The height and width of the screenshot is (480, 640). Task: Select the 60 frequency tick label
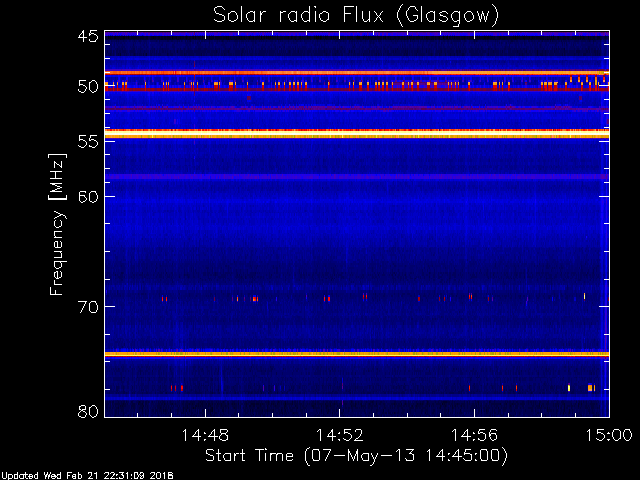click(x=88, y=197)
